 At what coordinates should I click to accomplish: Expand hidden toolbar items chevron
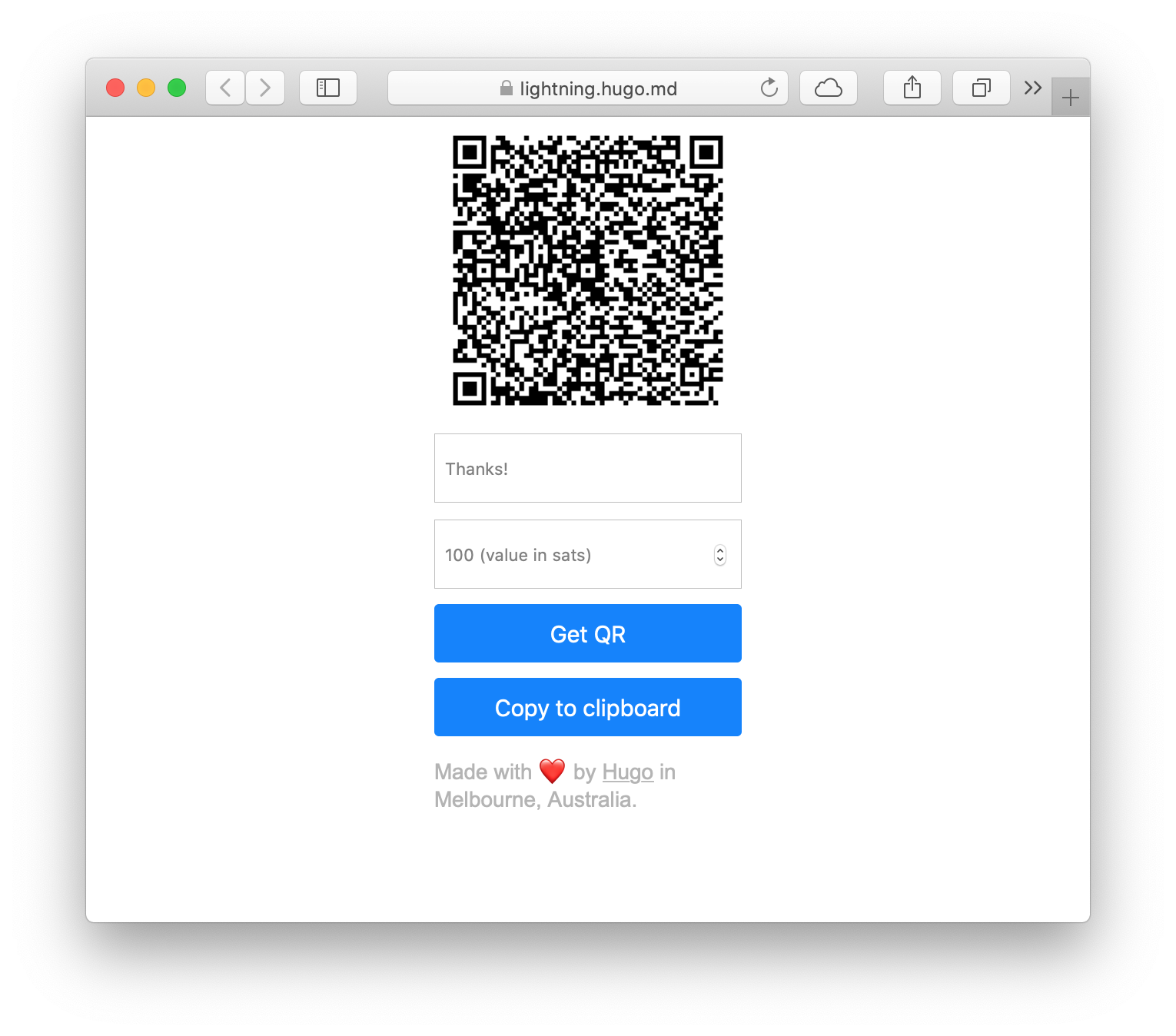point(1032,88)
